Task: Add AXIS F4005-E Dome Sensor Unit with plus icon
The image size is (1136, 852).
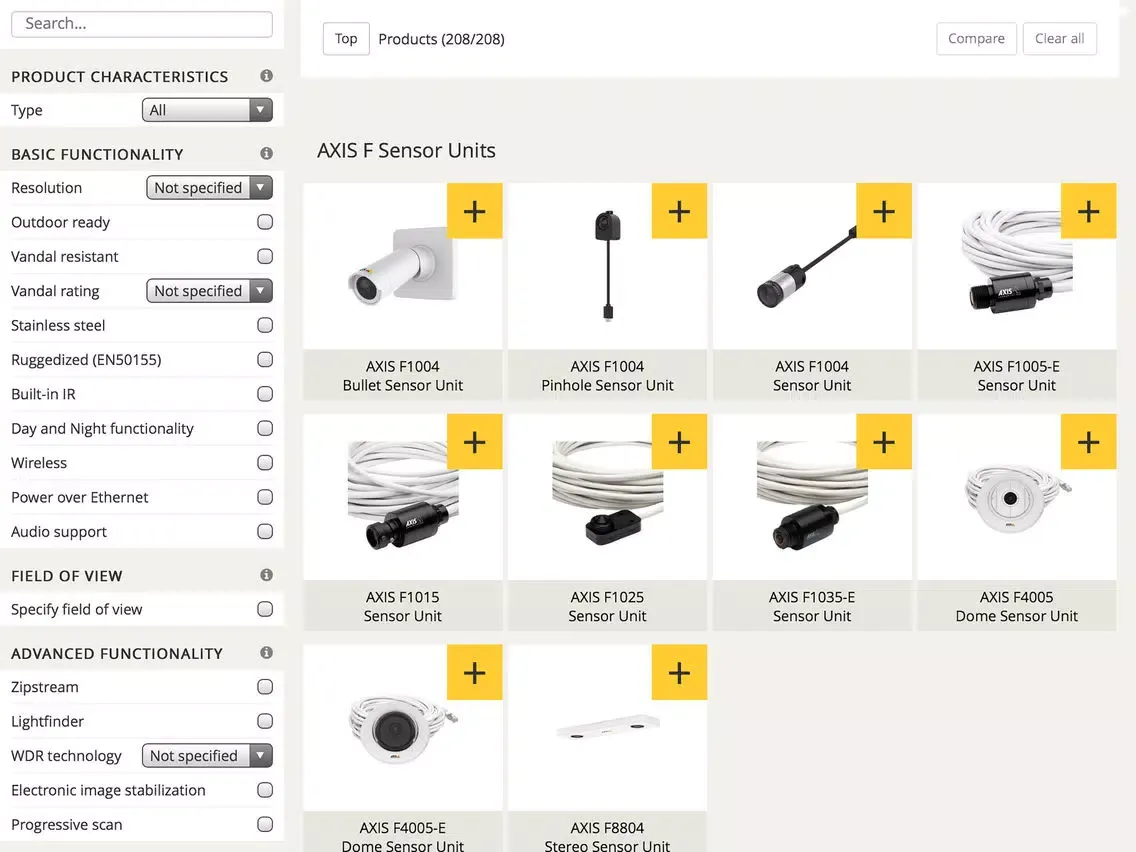Action: click(x=475, y=672)
